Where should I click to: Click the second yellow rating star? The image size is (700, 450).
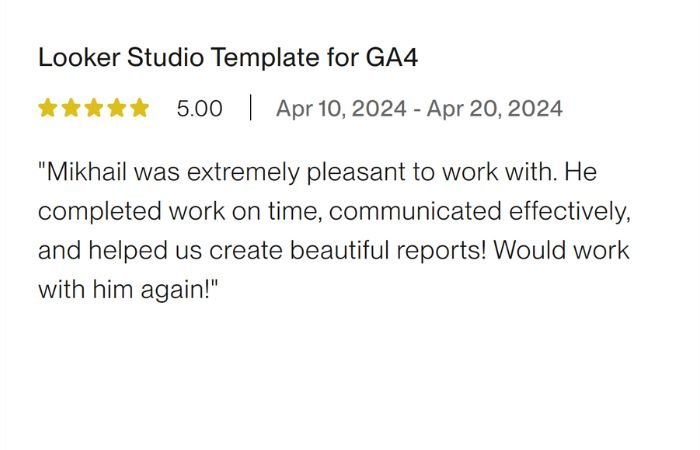tap(71, 108)
